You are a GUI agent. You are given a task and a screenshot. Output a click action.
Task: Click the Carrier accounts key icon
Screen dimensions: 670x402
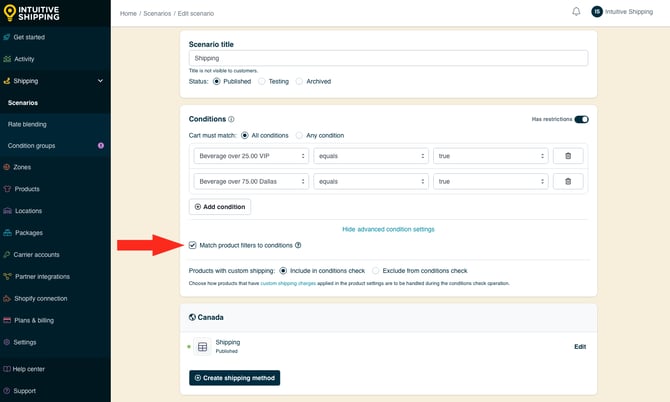[x=7, y=255]
